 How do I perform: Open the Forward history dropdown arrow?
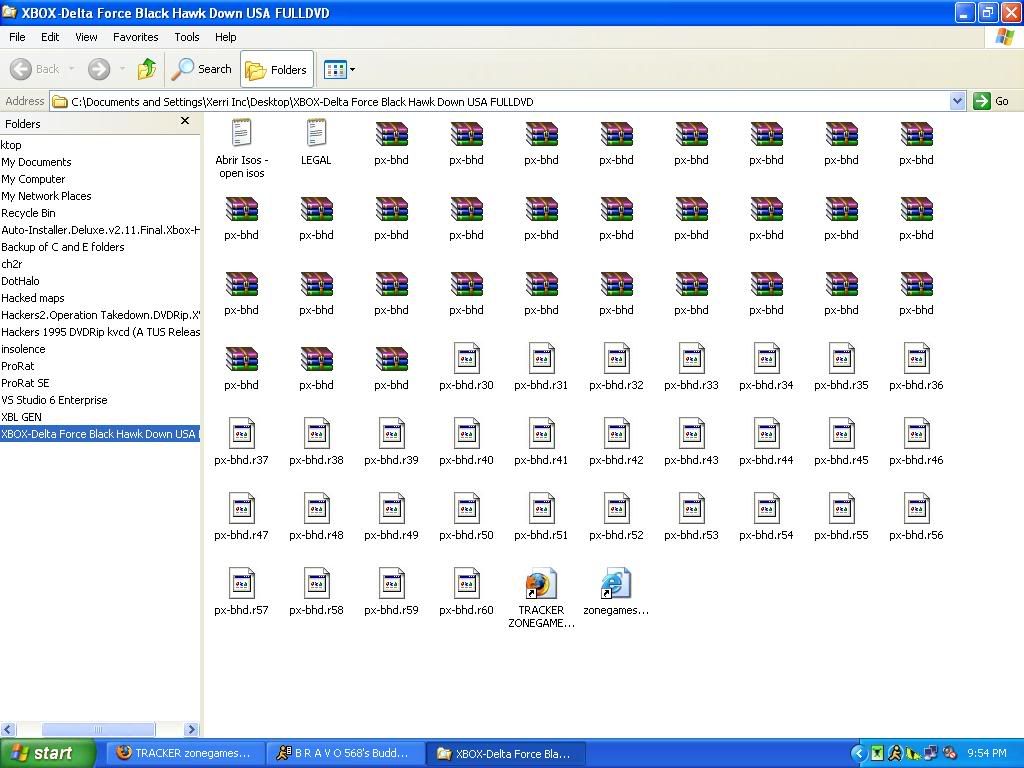click(122, 69)
